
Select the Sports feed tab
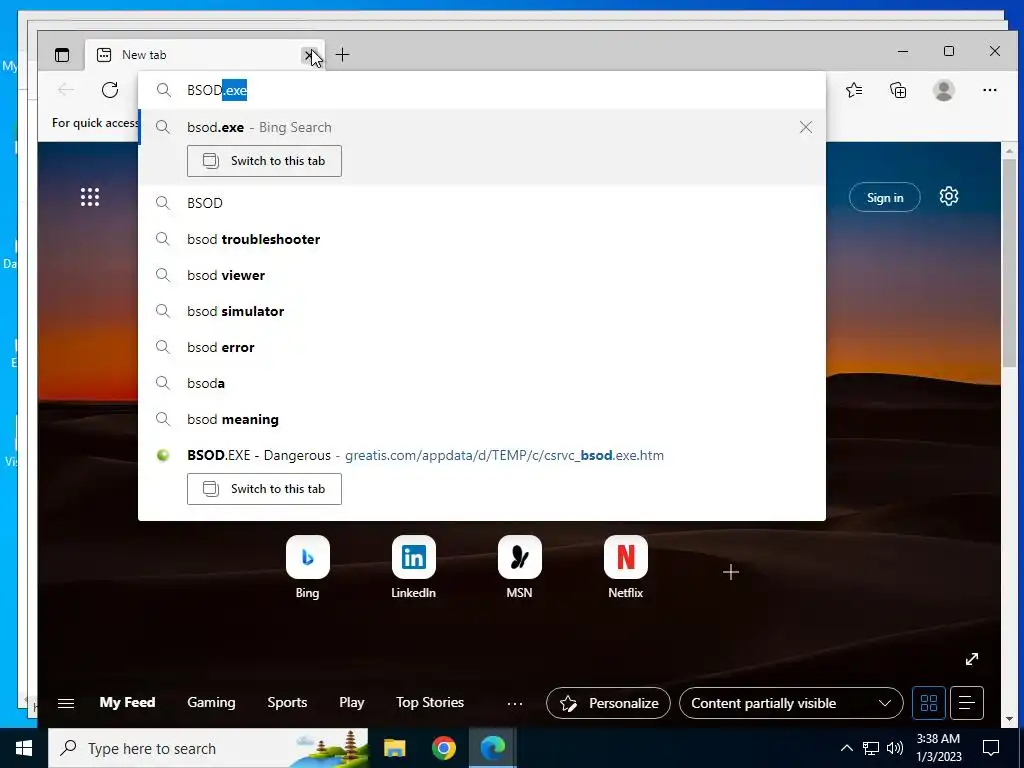[287, 703]
